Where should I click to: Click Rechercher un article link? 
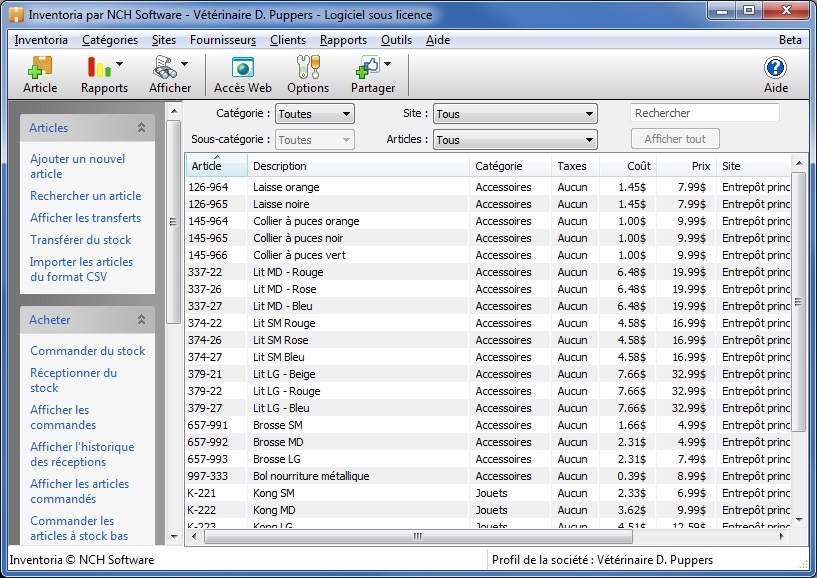pos(85,196)
